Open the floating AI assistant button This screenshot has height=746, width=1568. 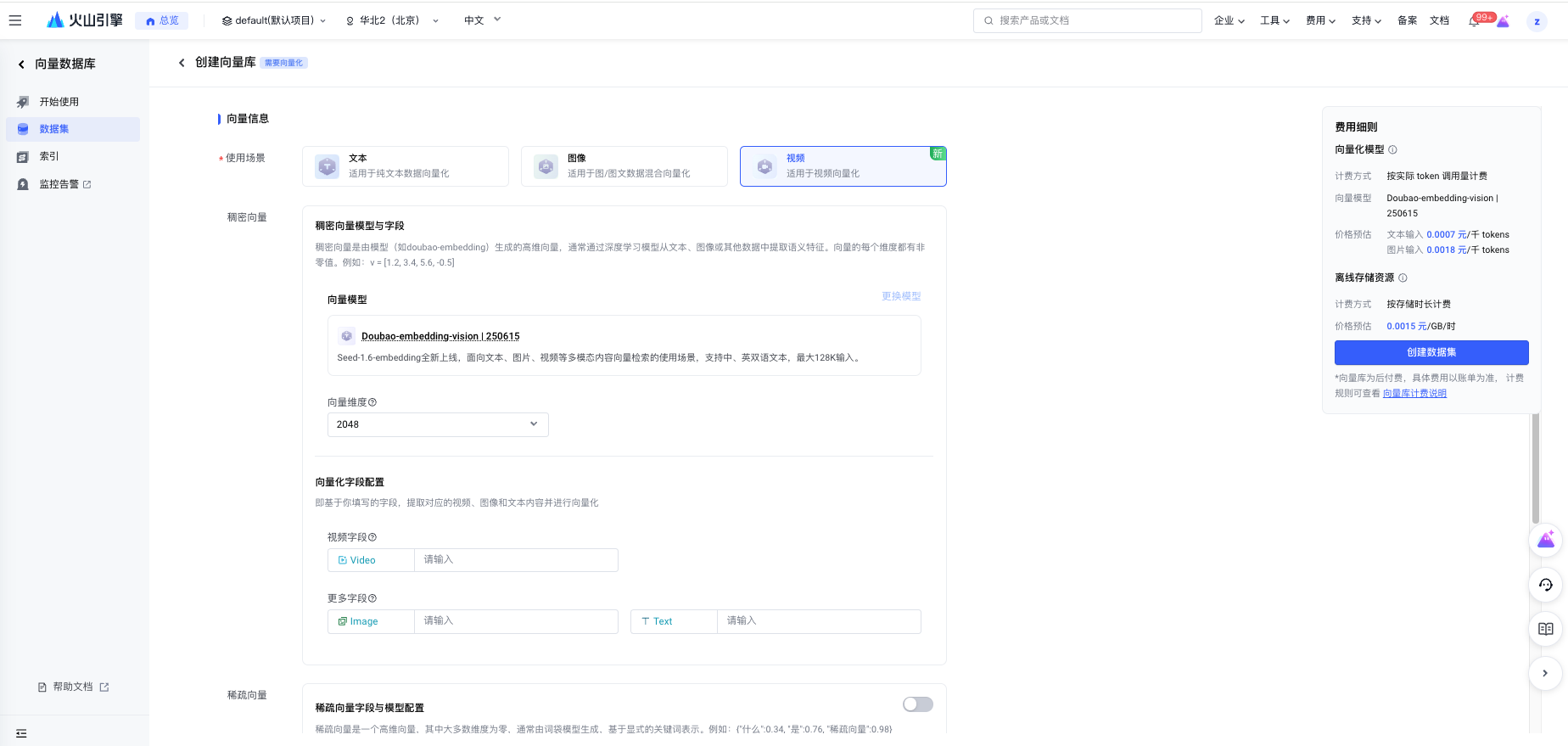pos(1545,540)
